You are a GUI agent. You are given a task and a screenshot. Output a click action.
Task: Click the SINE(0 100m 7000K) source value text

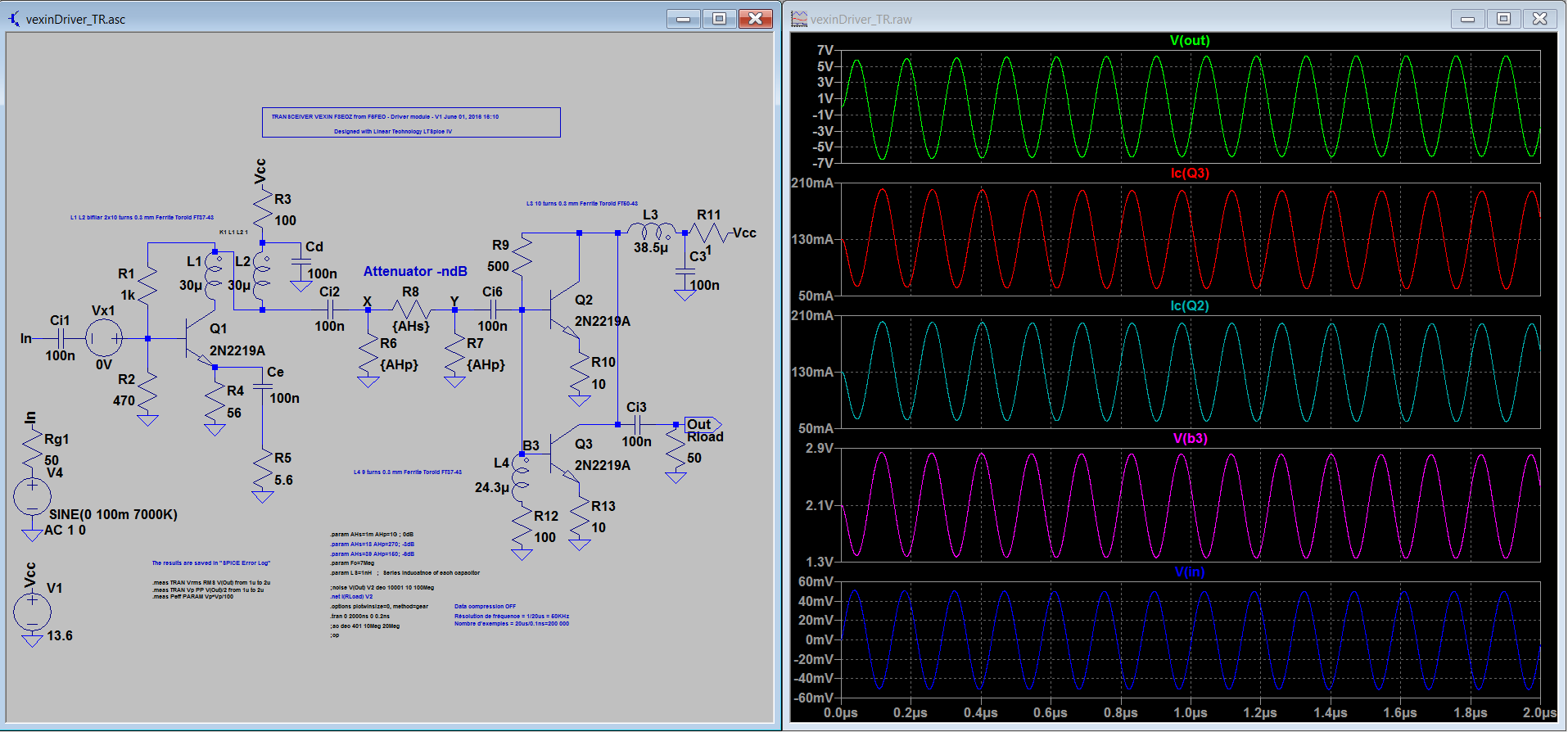click(x=113, y=514)
